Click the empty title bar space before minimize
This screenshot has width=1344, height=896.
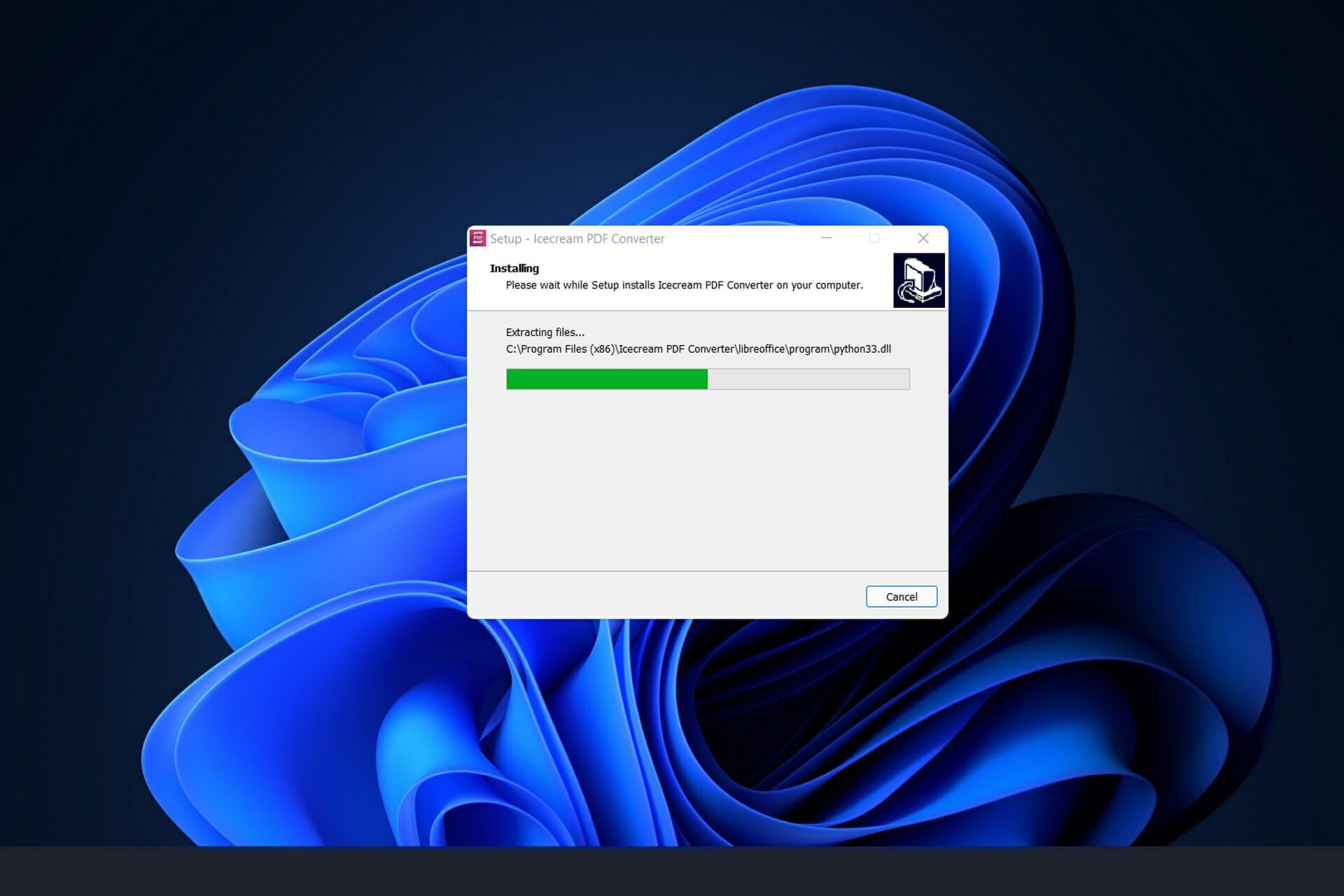tap(742, 238)
